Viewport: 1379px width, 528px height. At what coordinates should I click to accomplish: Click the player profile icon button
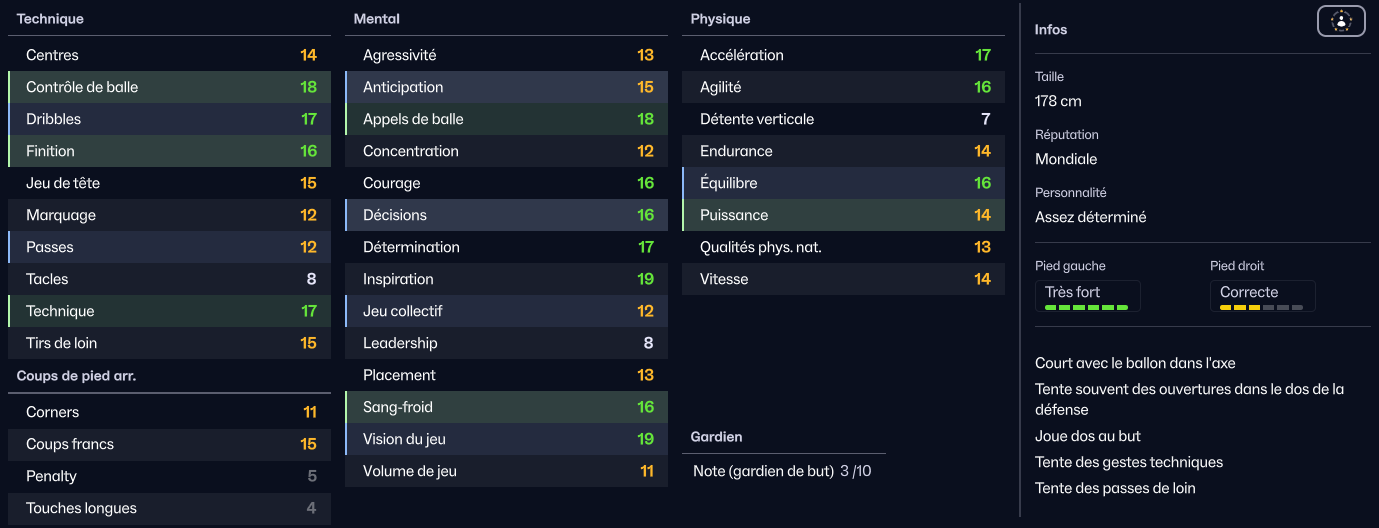(1341, 21)
